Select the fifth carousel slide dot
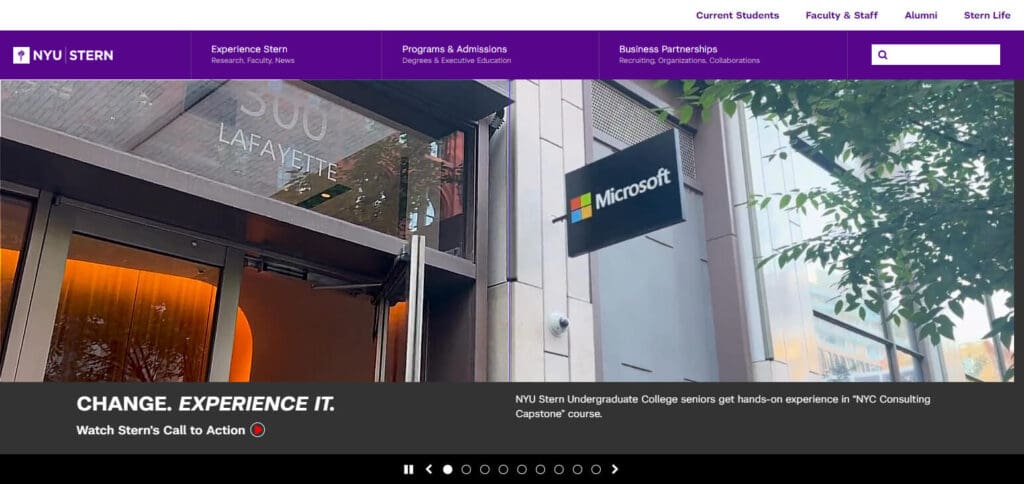 tap(522, 469)
